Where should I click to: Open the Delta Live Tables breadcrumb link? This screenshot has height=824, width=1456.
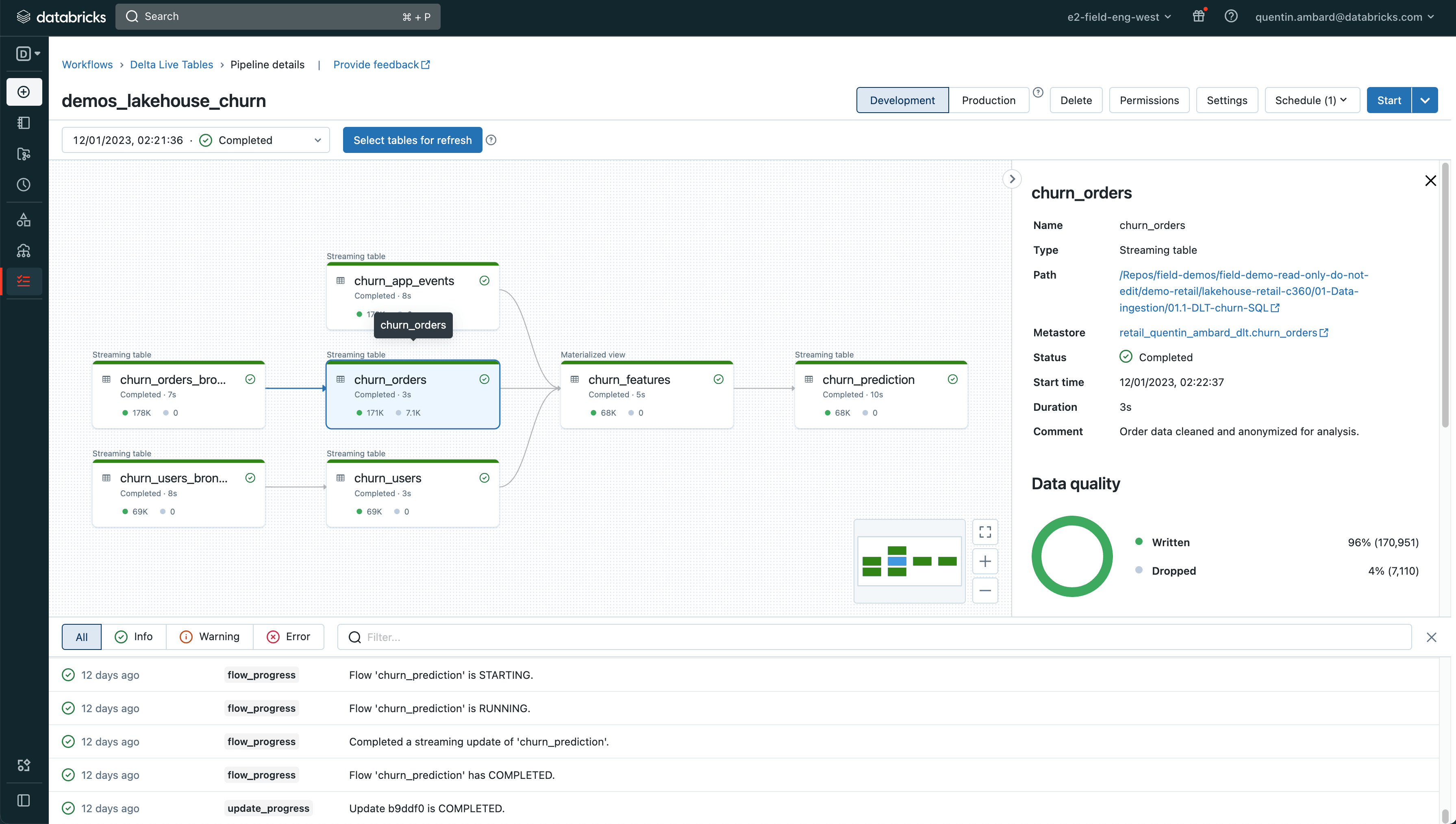click(171, 65)
